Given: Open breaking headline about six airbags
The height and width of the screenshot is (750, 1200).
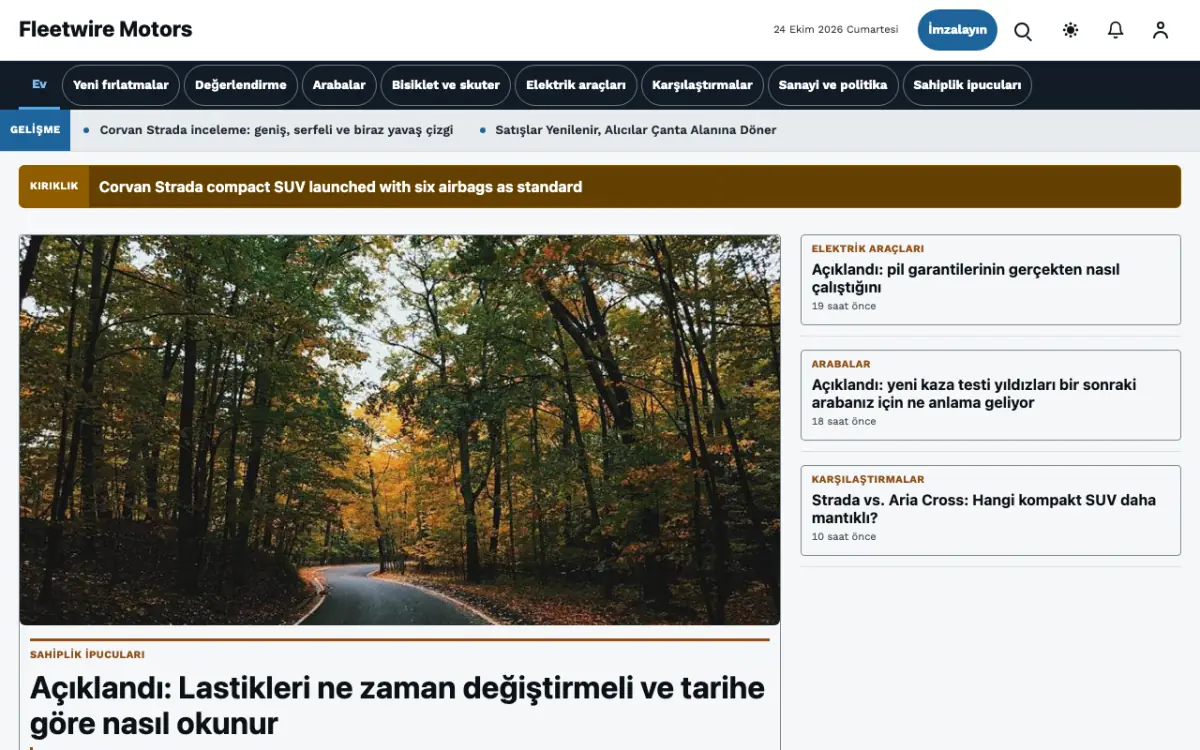Looking at the screenshot, I should pos(340,187).
